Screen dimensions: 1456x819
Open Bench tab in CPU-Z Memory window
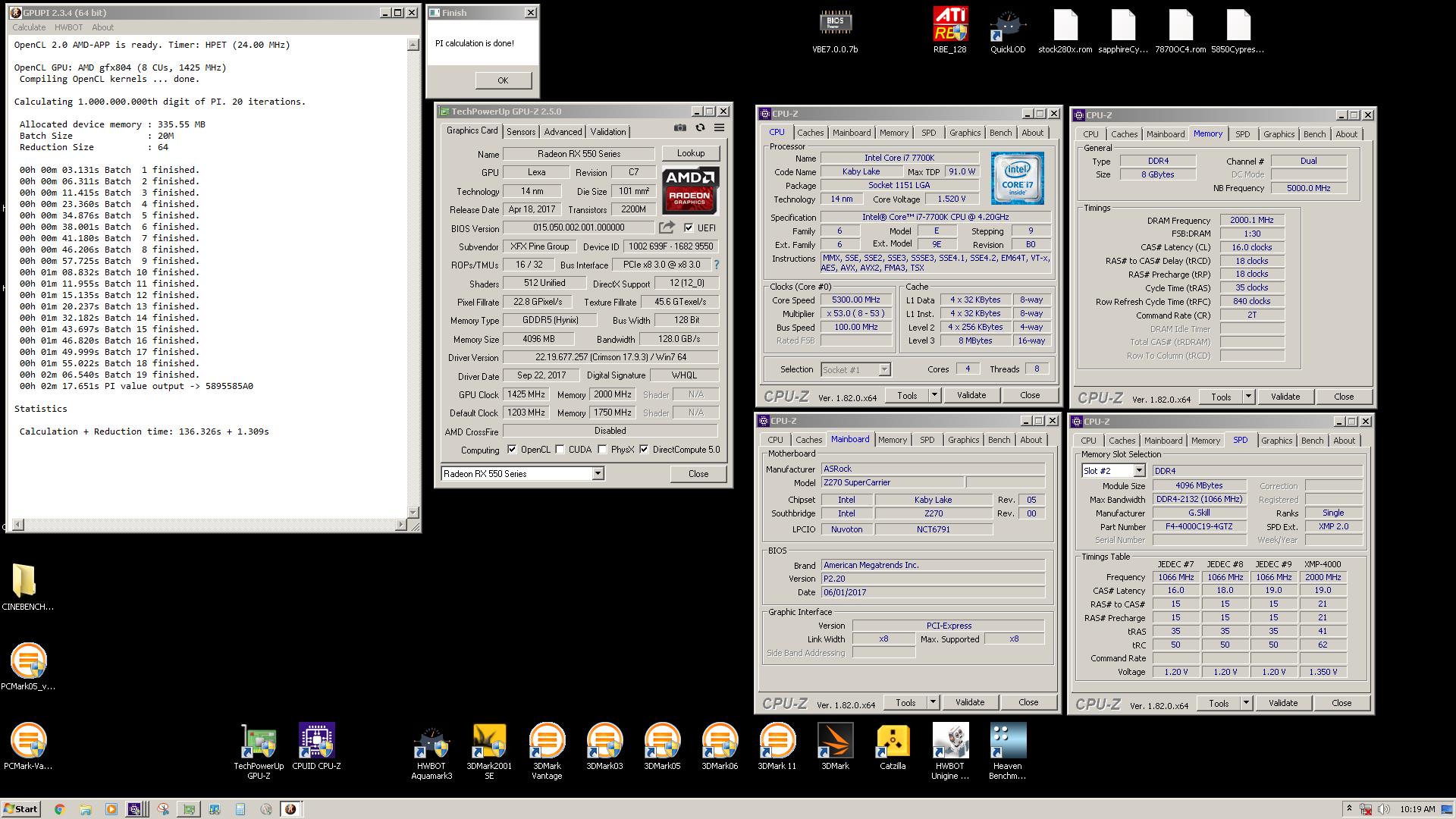point(1315,134)
